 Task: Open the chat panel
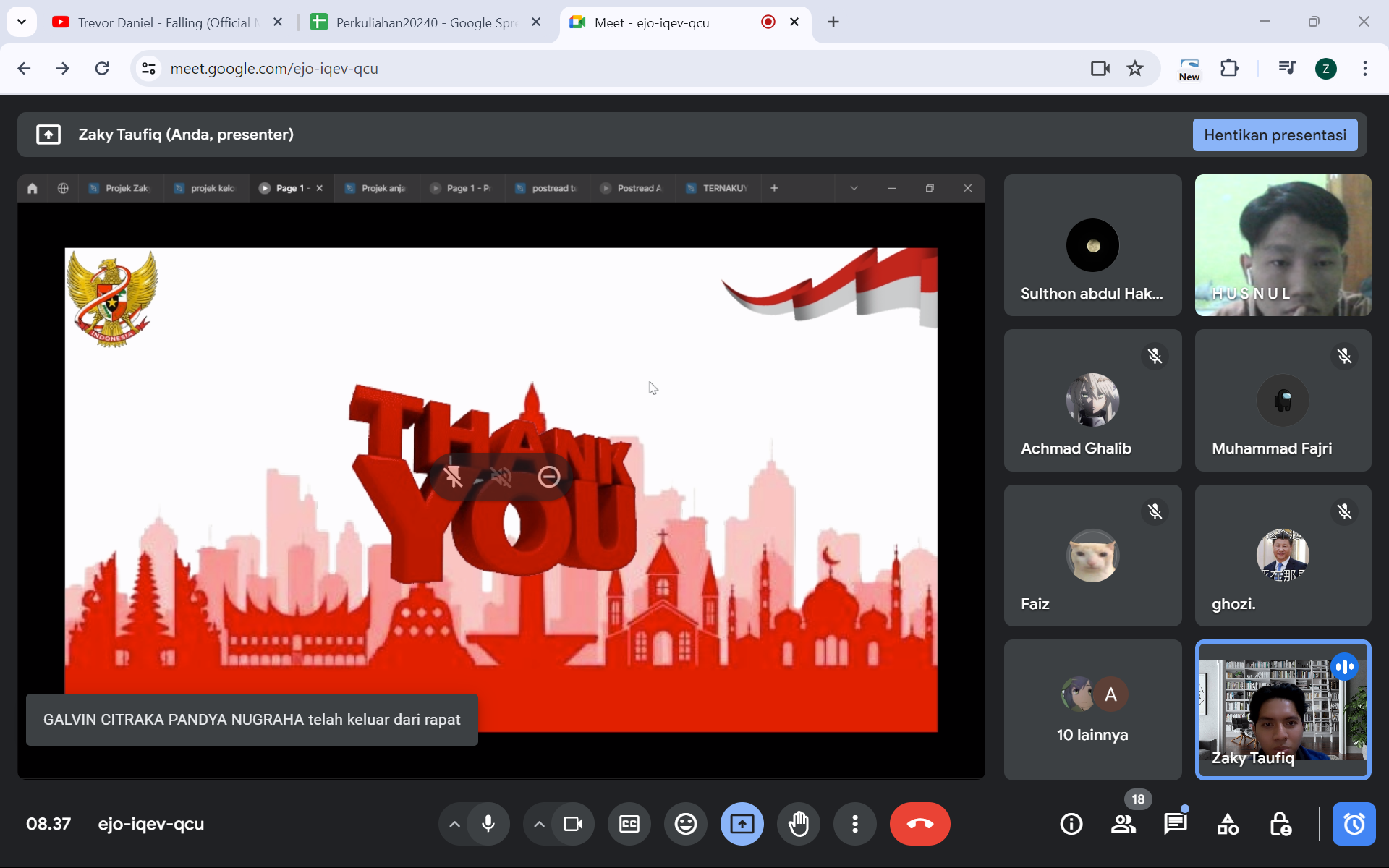click(1176, 824)
